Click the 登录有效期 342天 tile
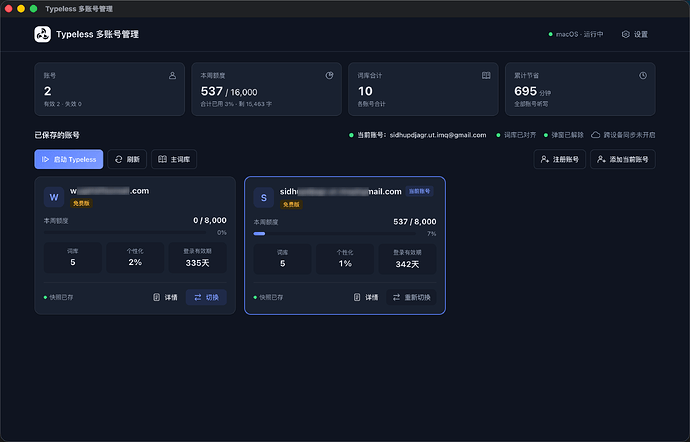 point(407,259)
